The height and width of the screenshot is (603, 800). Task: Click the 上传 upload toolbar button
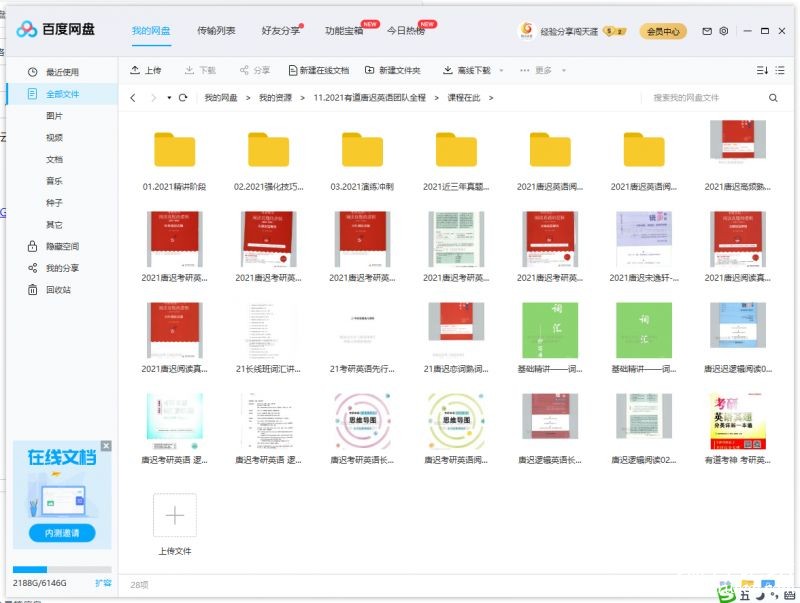point(145,70)
